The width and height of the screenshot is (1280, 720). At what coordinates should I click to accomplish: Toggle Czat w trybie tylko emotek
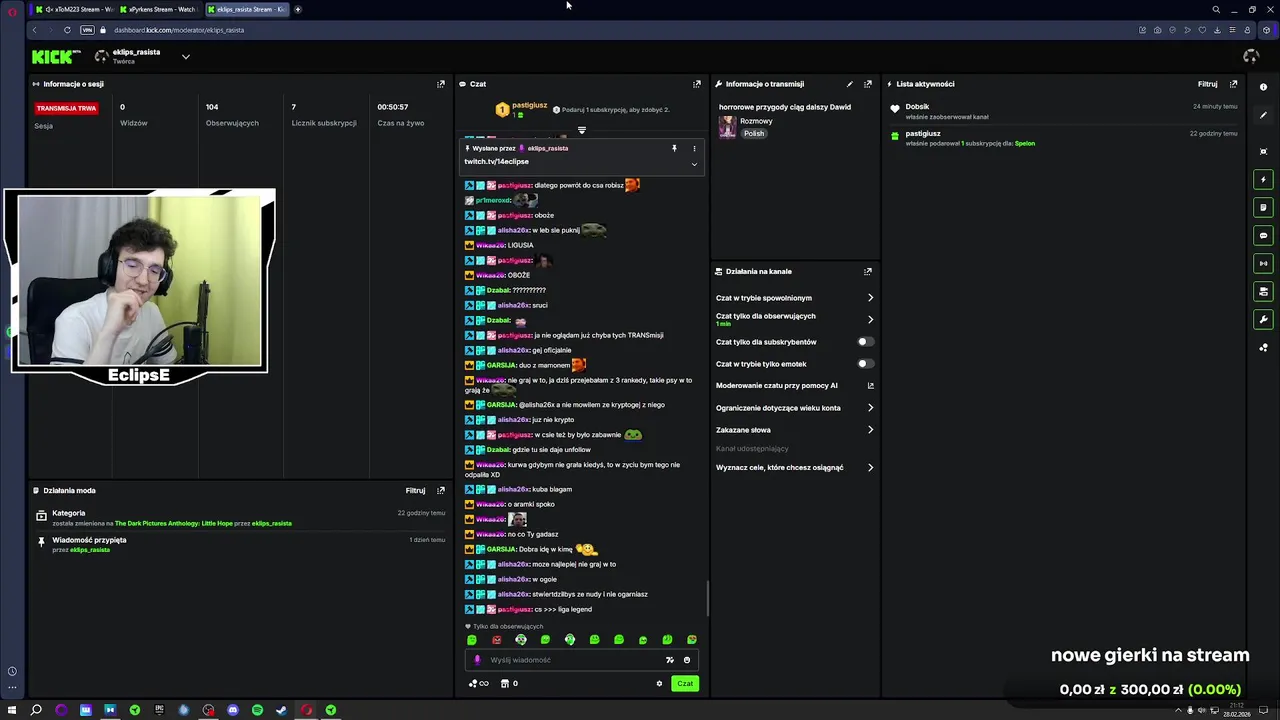tap(865, 364)
